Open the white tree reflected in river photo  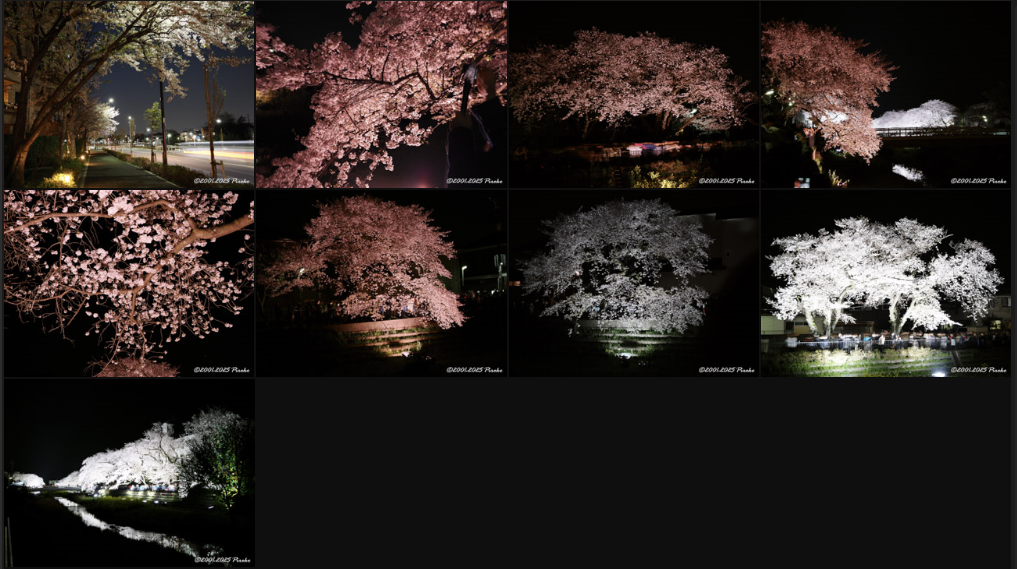(x=128, y=472)
